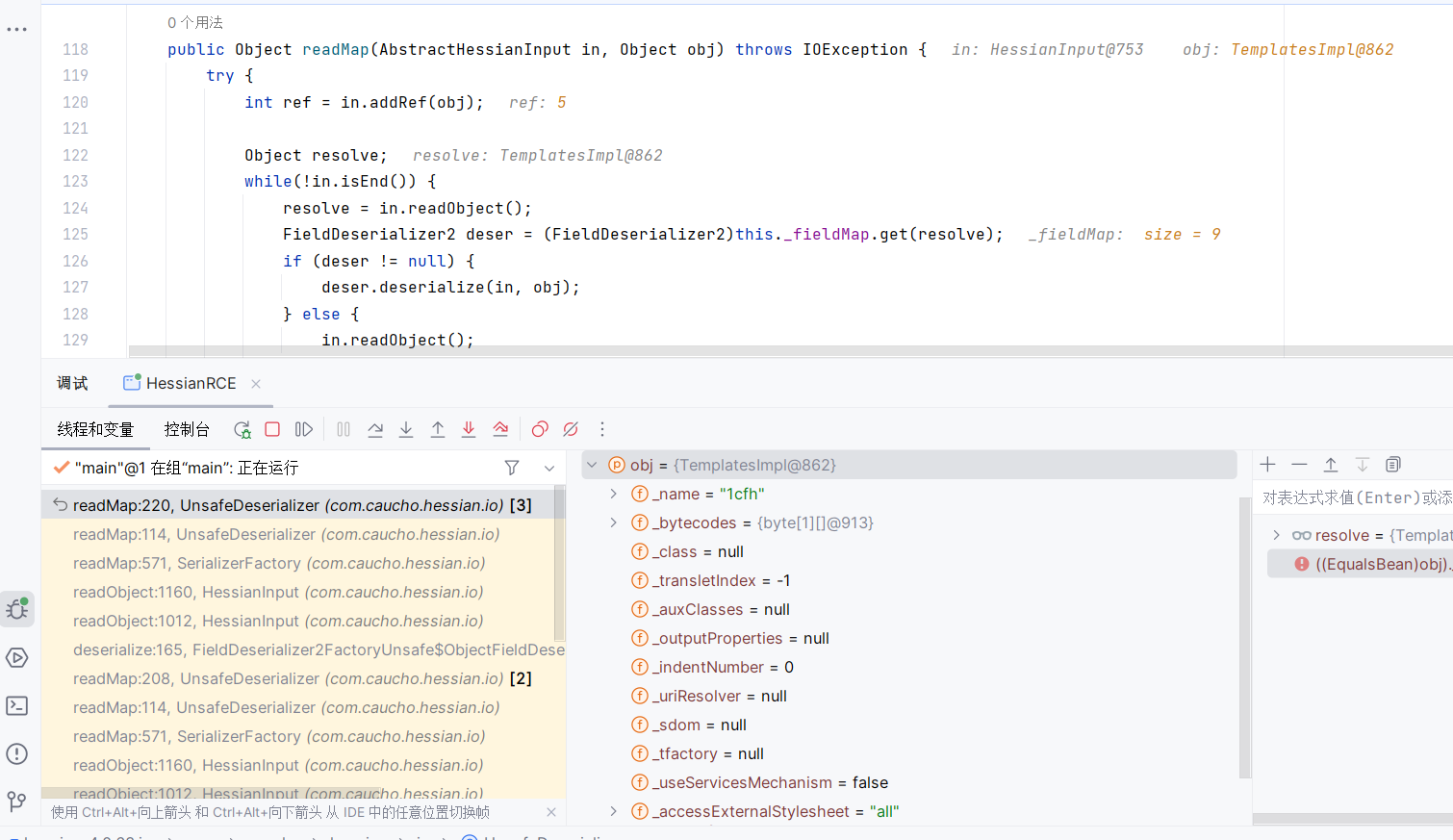The image size is (1453, 840).
Task: Dismiss the frame-switching hint bar
Action: [551, 812]
